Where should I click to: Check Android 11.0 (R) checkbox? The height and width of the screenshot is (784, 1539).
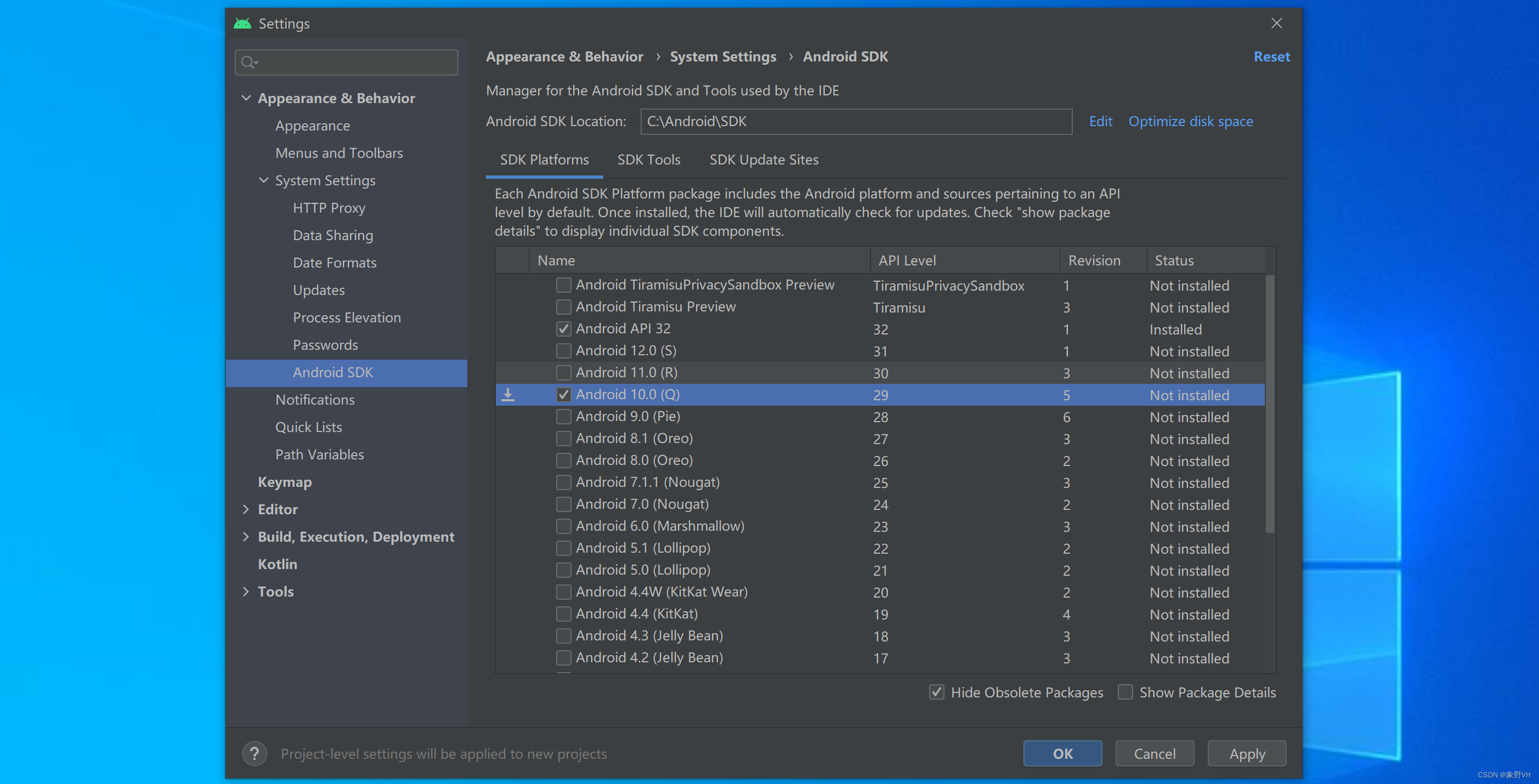pyautogui.click(x=563, y=373)
